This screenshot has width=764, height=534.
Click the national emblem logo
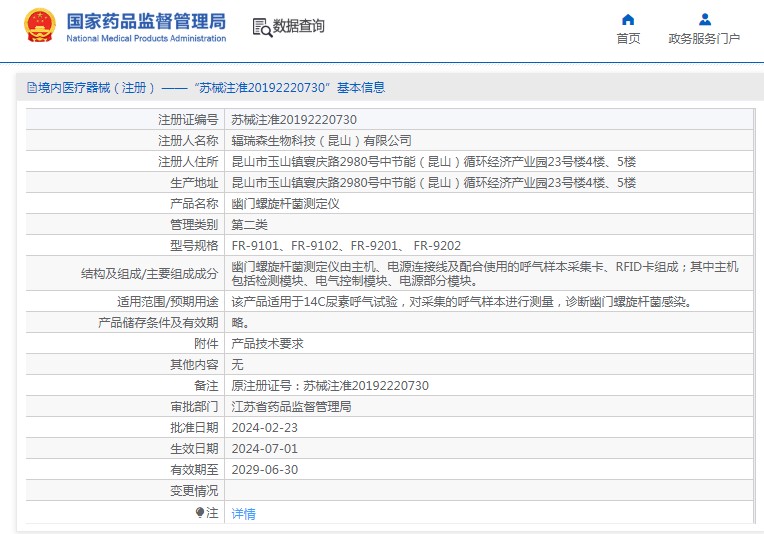(x=40, y=25)
